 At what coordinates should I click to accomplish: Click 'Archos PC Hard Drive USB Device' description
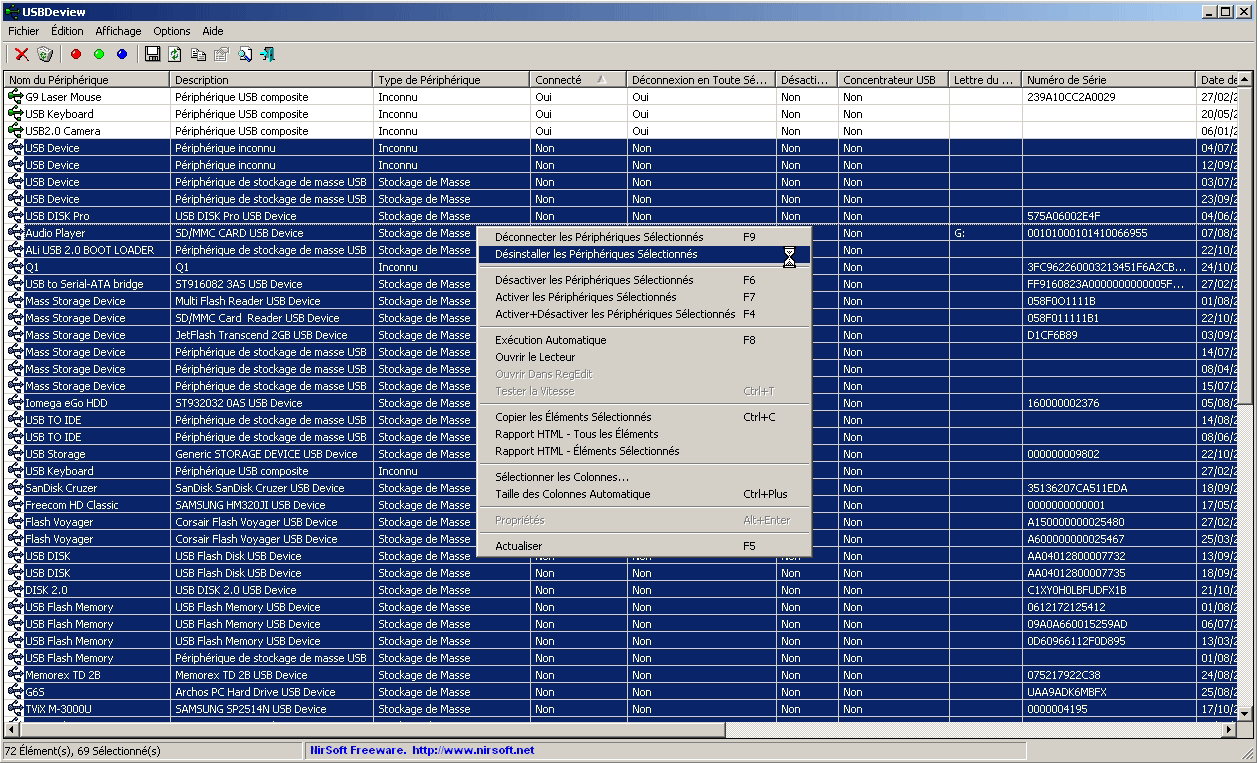(x=255, y=692)
